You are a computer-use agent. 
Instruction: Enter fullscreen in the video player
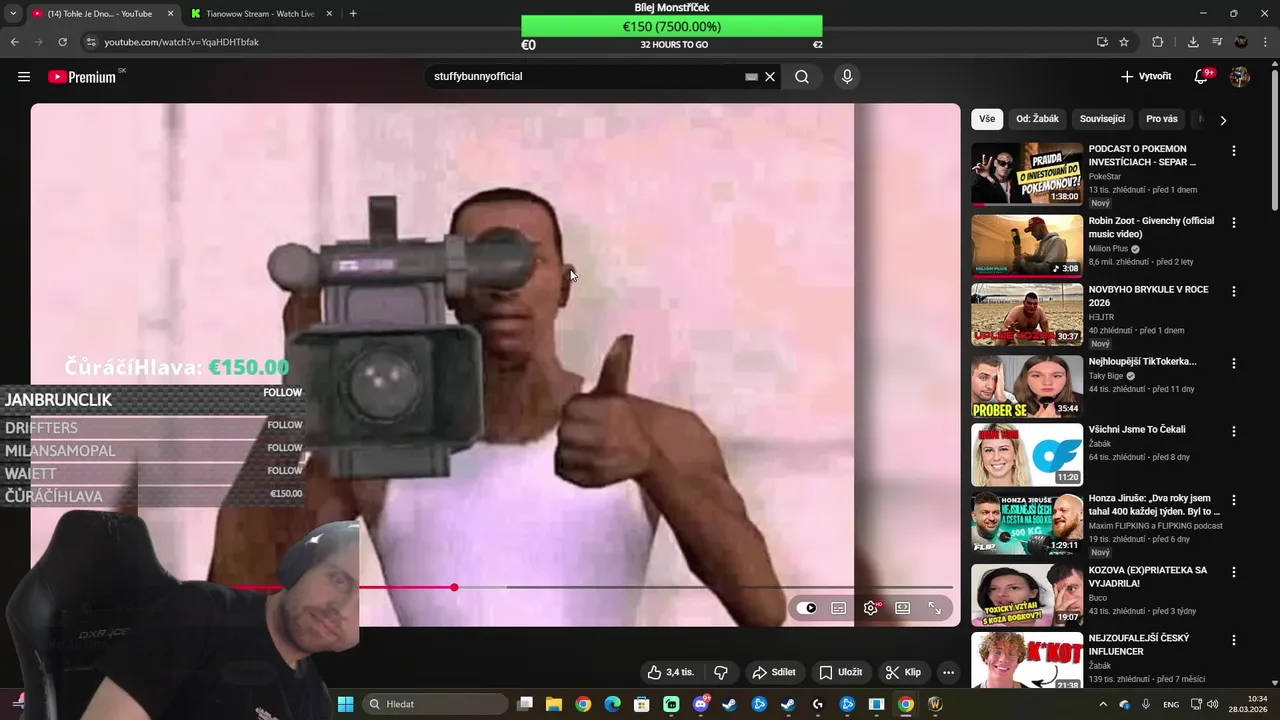(x=935, y=608)
